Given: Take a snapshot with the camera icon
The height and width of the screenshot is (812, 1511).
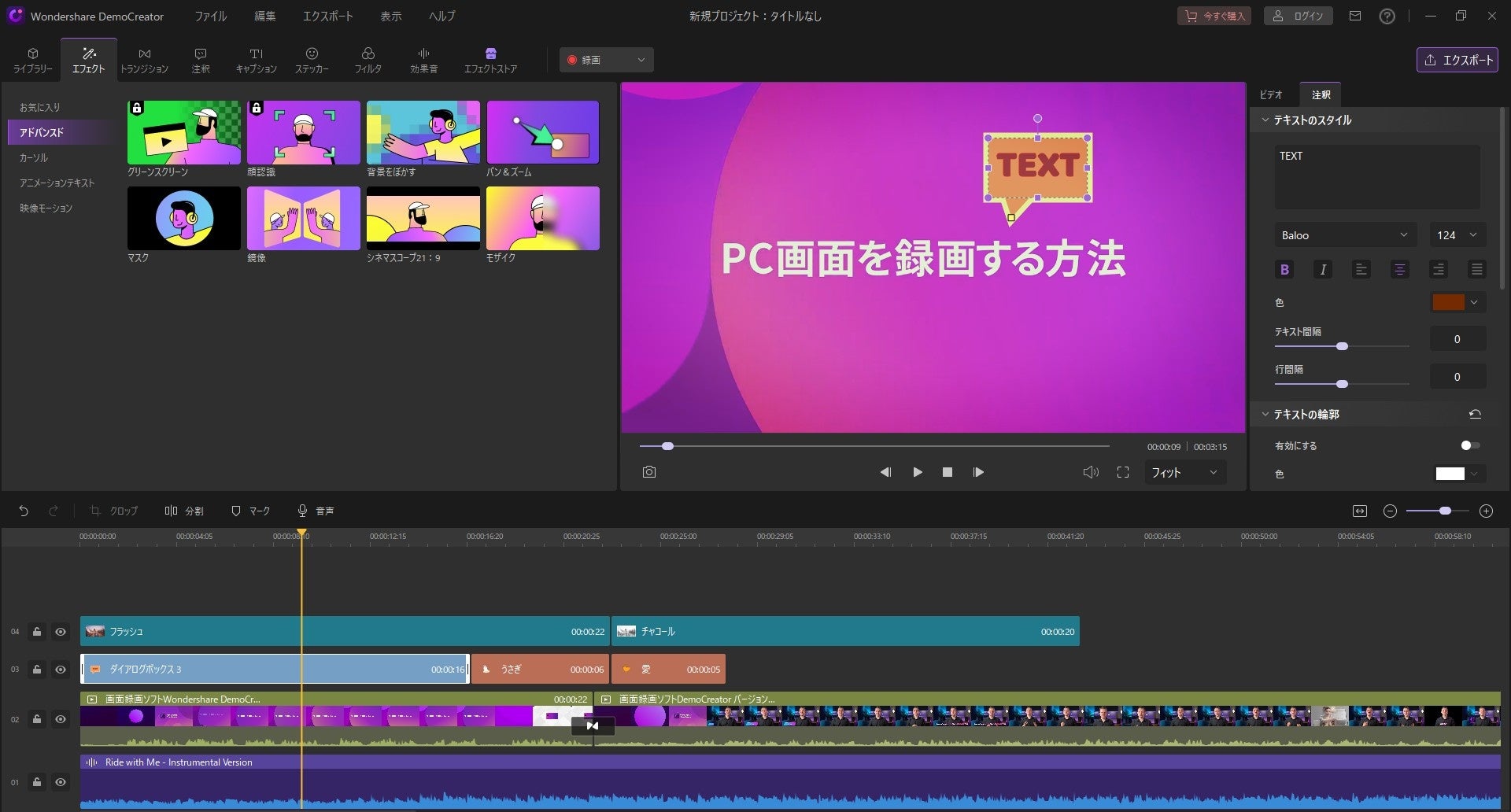Looking at the screenshot, I should pos(648,472).
